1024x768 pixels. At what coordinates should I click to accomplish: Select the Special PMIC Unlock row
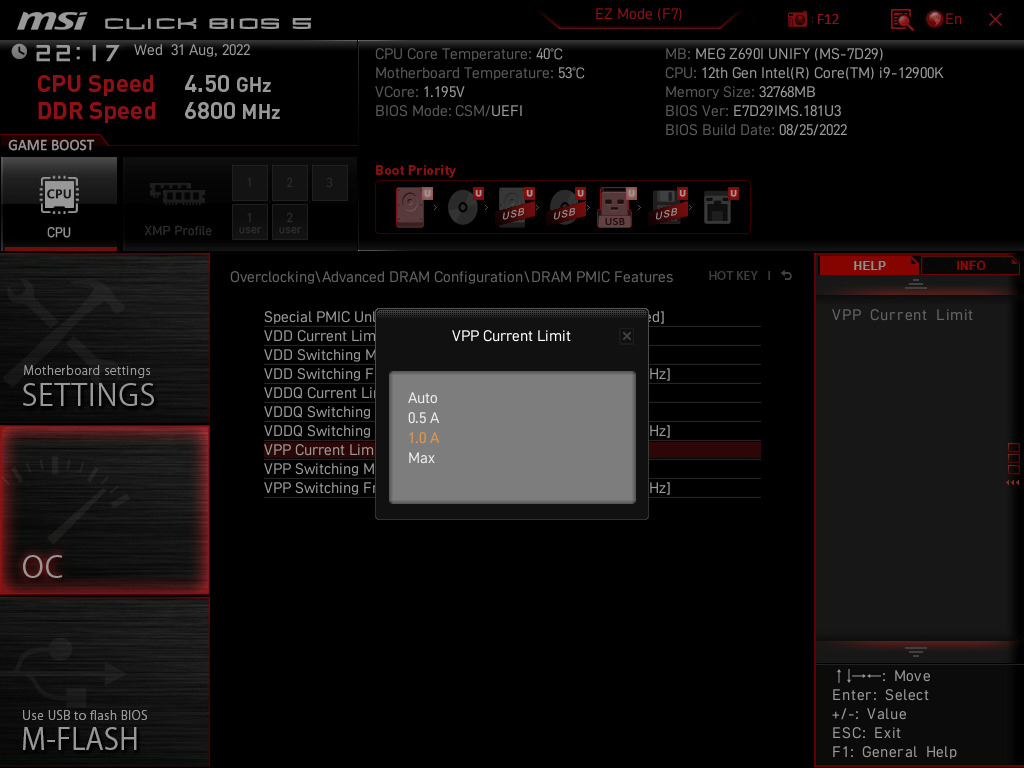512,317
